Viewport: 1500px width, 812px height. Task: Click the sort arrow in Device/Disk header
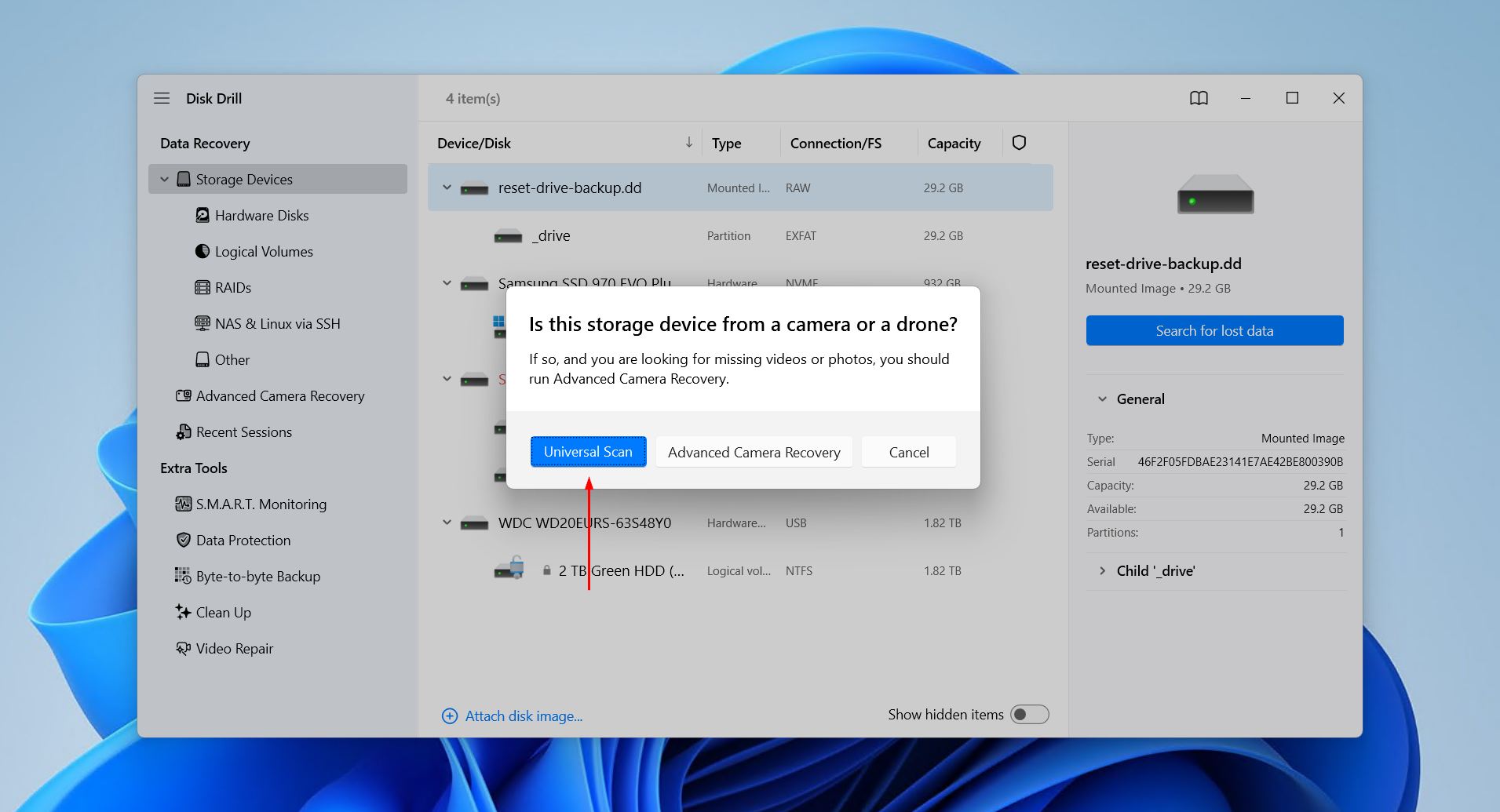688,142
